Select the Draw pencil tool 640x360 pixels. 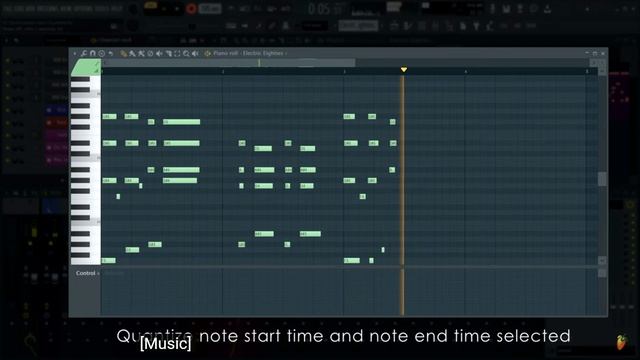tap(124, 53)
